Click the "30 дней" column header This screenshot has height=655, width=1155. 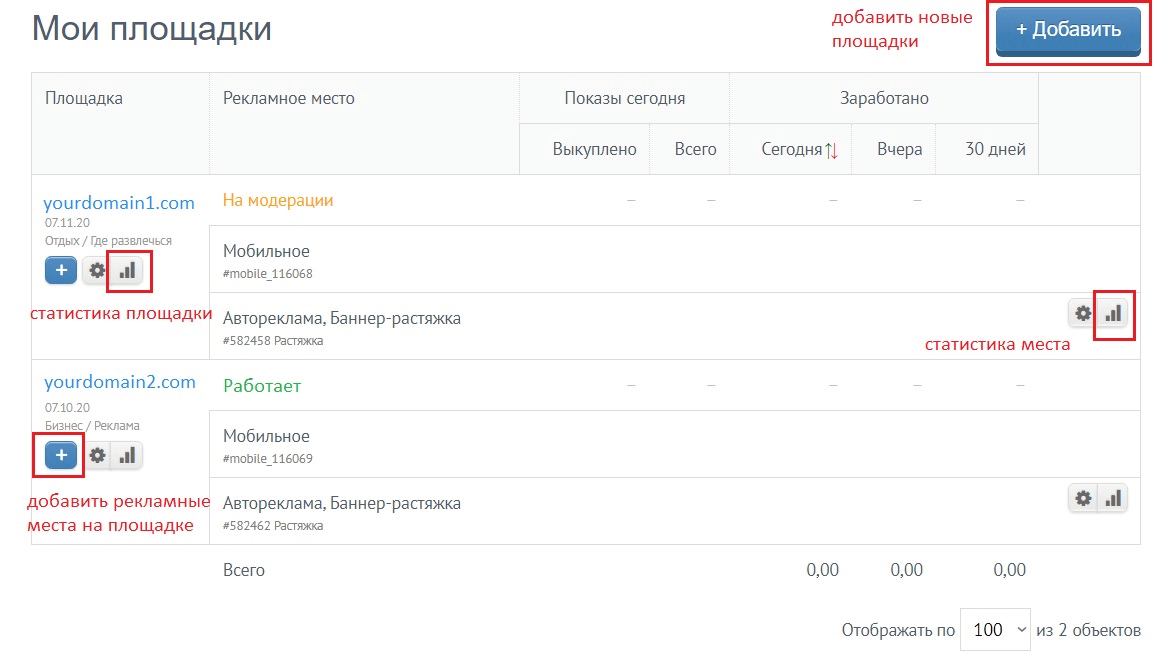click(995, 150)
